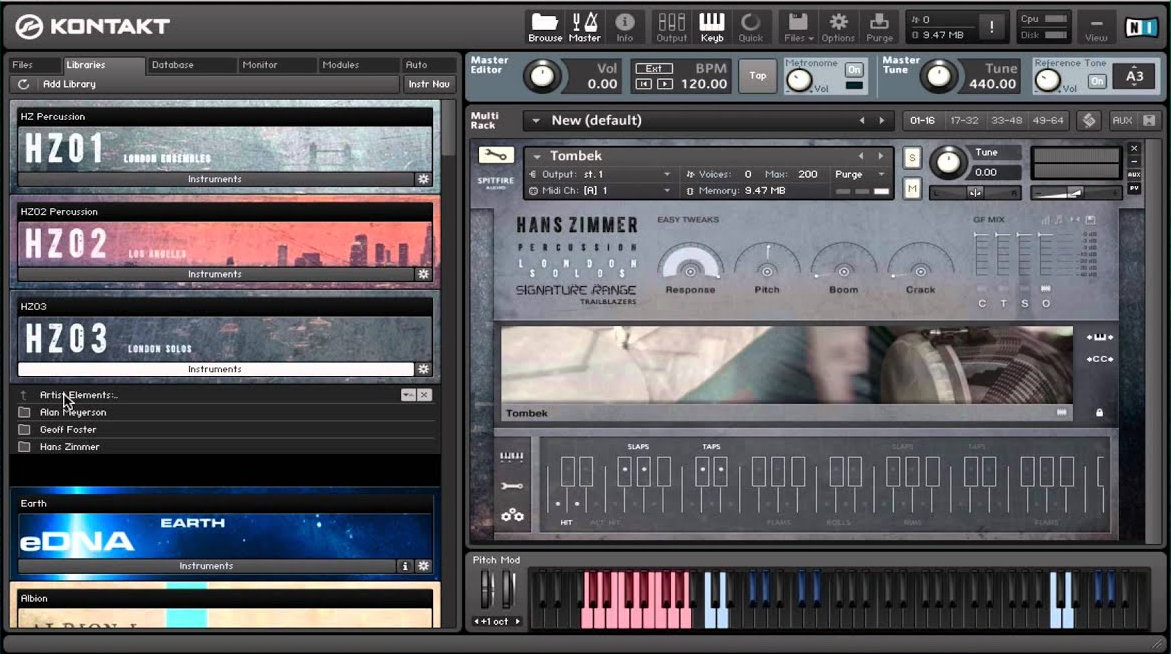The image size is (1171, 654).
Task: Click the Native Instruments logo
Action: (x=1140, y=28)
